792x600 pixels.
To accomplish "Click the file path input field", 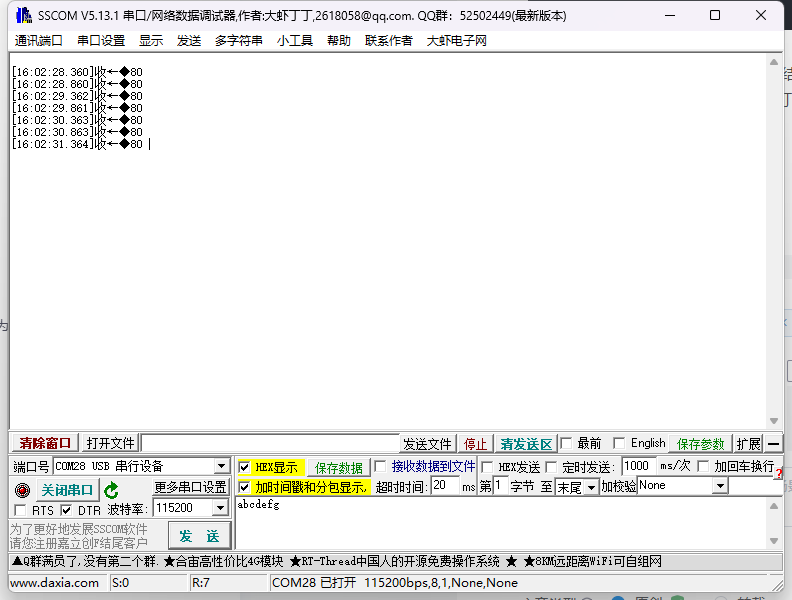I will [x=270, y=443].
